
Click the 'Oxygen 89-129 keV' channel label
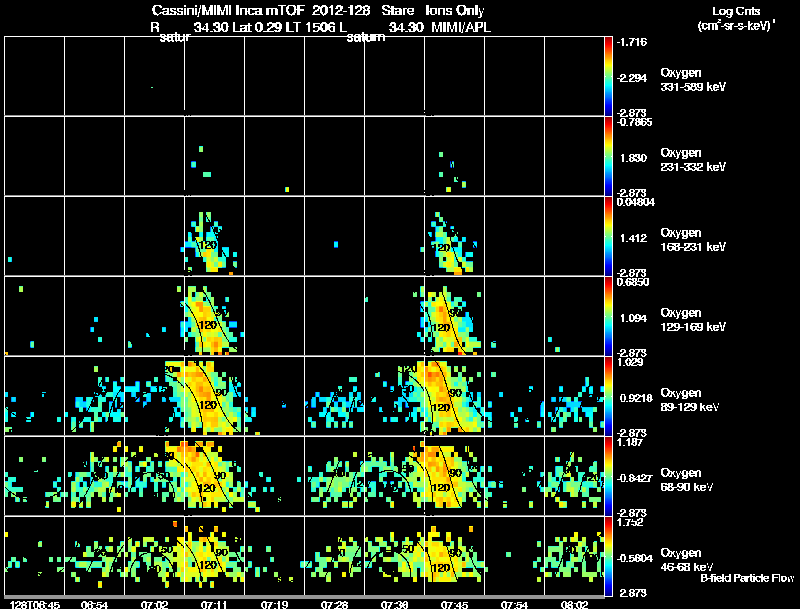tap(690, 400)
